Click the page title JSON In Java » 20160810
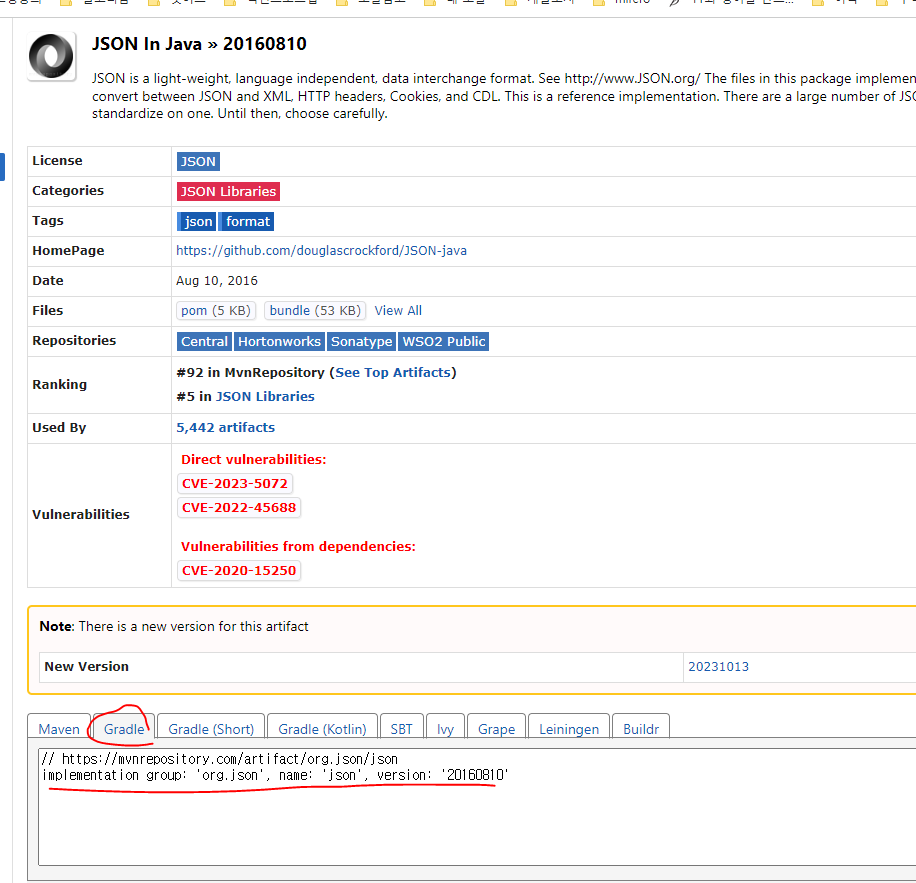Screen dimensions: 916x883 pyautogui.click(x=199, y=44)
